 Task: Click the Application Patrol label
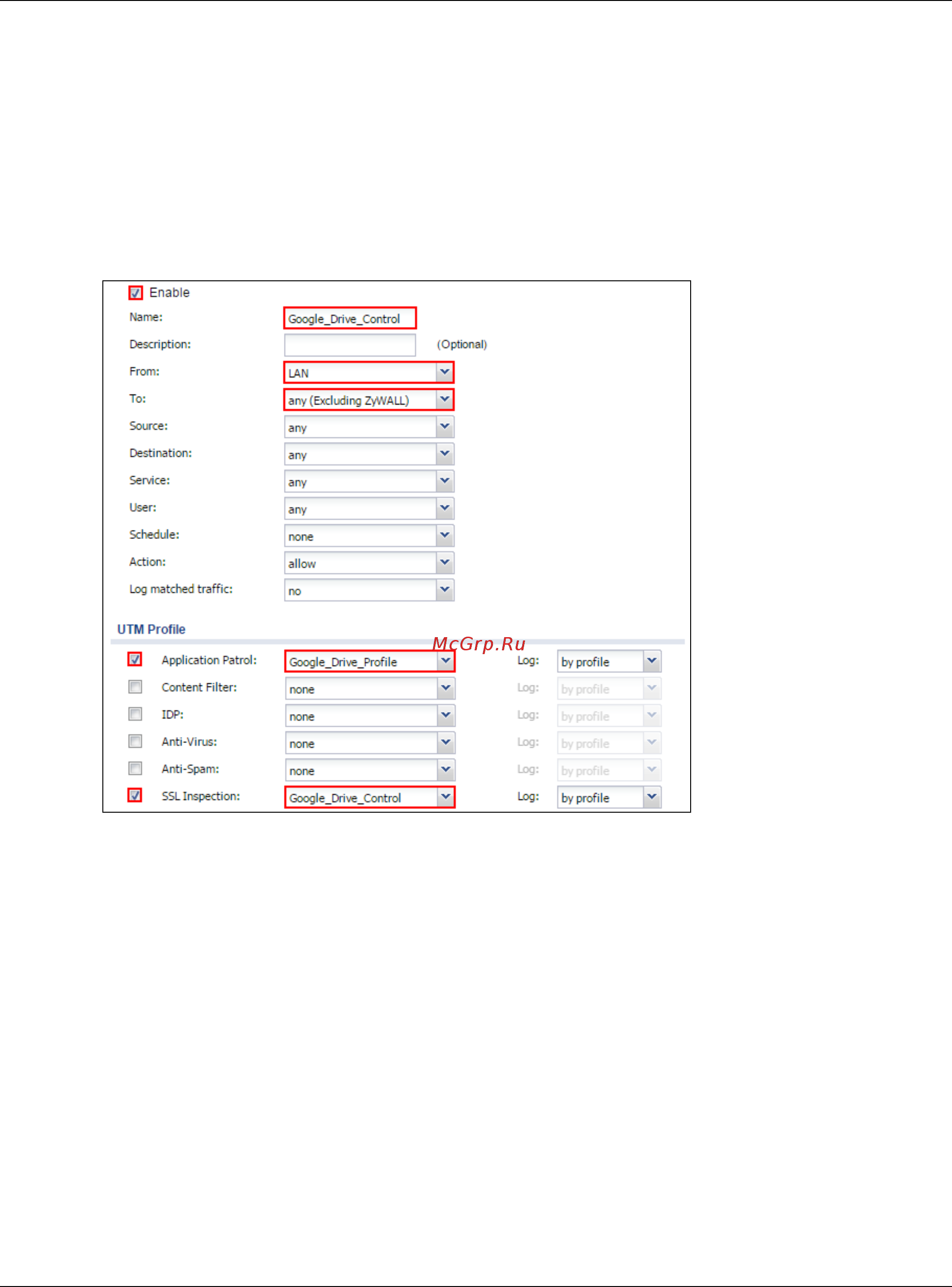tap(209, 660)
